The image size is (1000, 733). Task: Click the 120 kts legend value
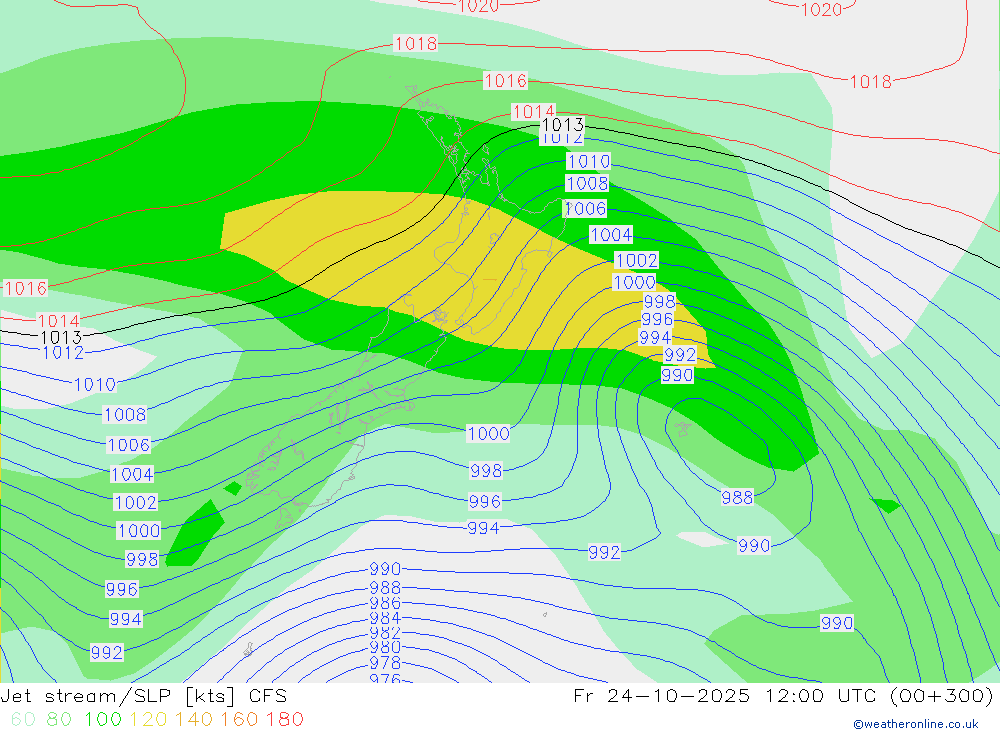click(149, 719)
